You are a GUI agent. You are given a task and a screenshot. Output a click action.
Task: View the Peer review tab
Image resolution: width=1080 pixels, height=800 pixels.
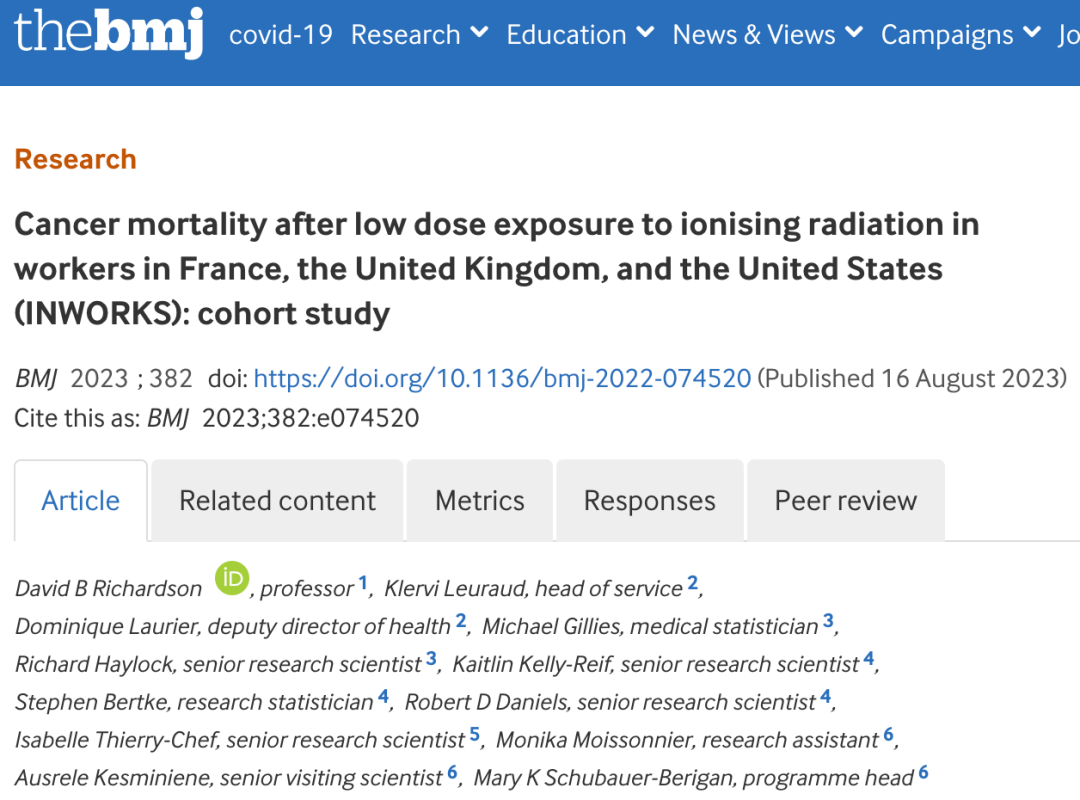(x=845, y=501)
